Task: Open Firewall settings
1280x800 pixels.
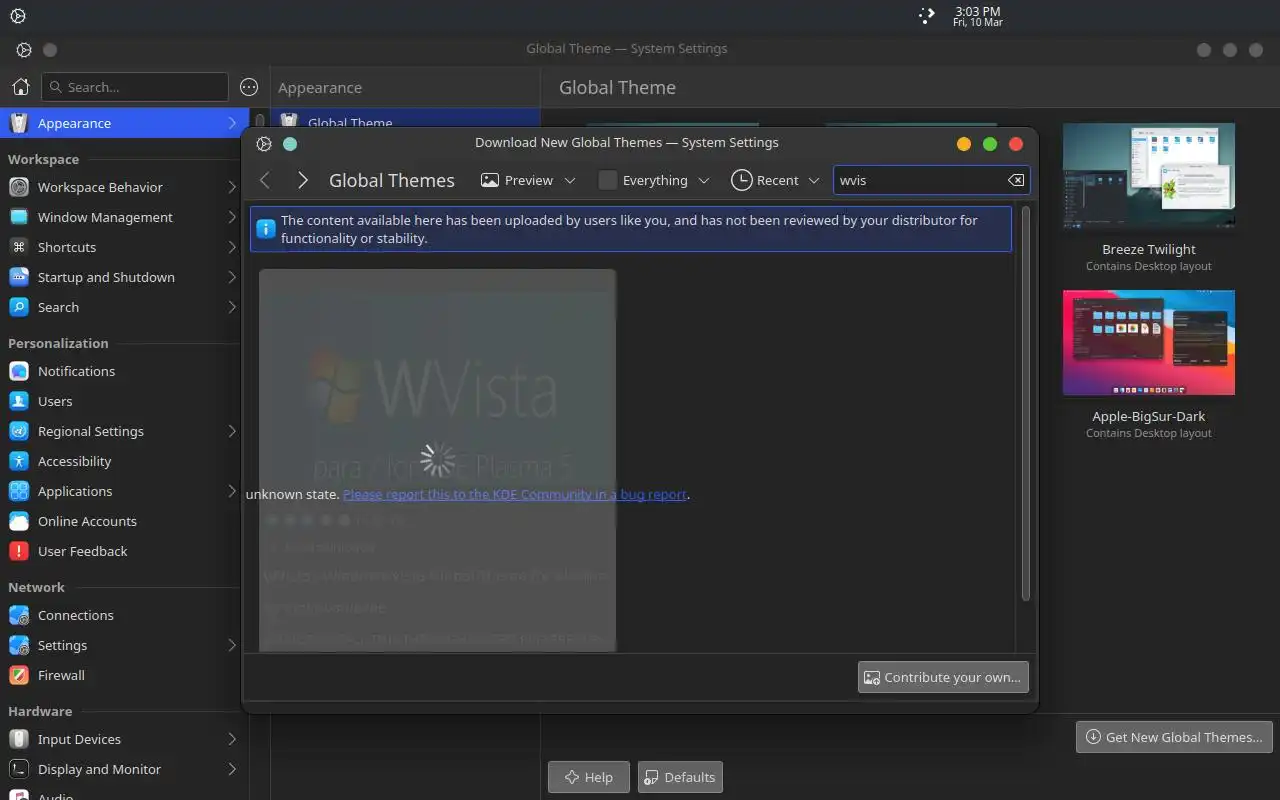Action: click(120, 675)
